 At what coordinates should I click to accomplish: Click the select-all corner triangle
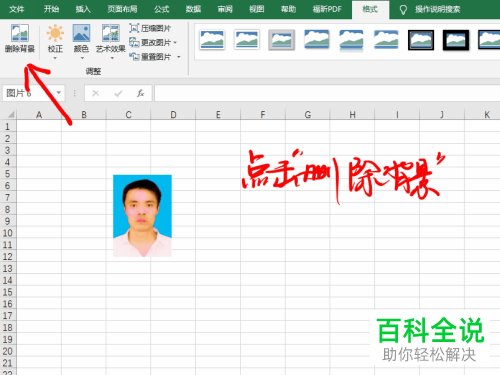pyautogui.click(x=11, y=115)
